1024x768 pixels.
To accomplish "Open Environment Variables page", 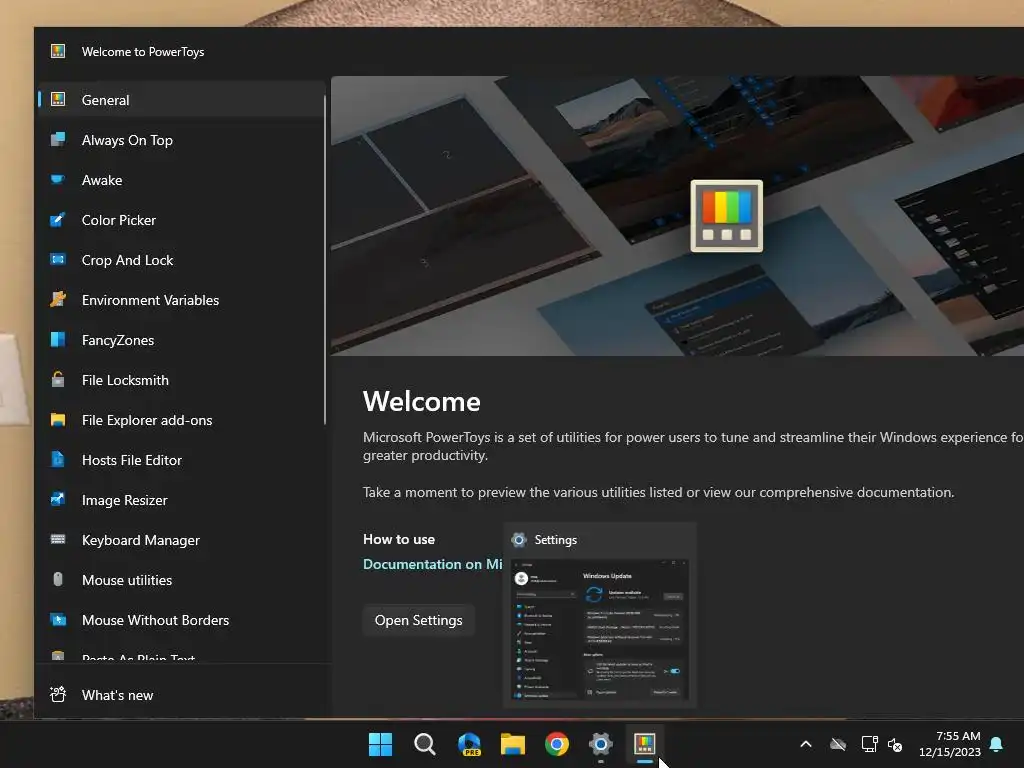I will point(181,300).
